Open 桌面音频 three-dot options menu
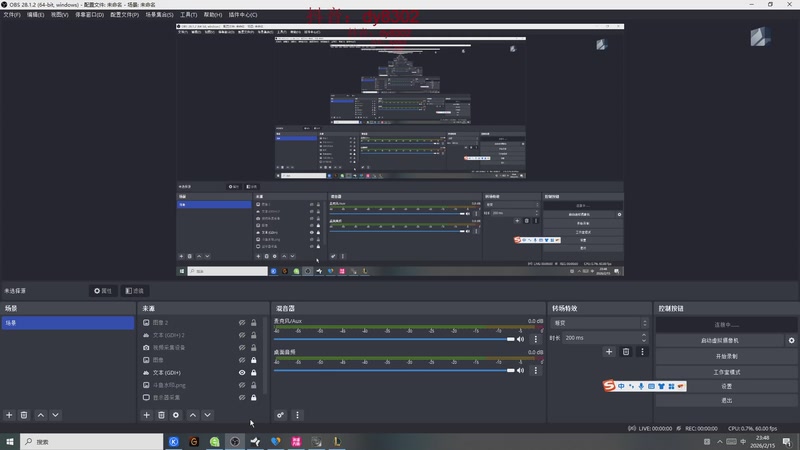Screen dimensions: 800x450 [535, 370]
